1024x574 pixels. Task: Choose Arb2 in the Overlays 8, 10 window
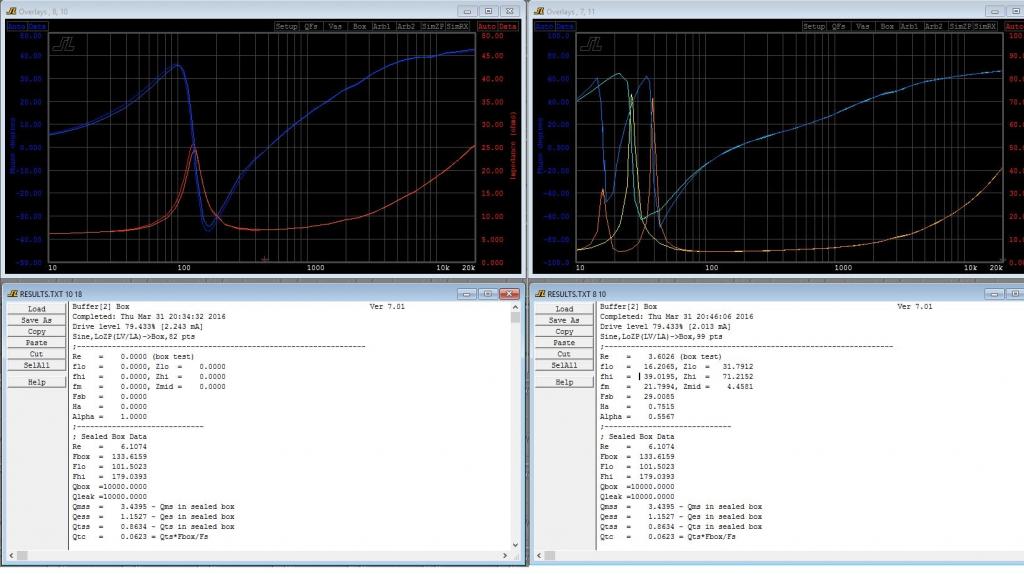(x=406, y=26)
